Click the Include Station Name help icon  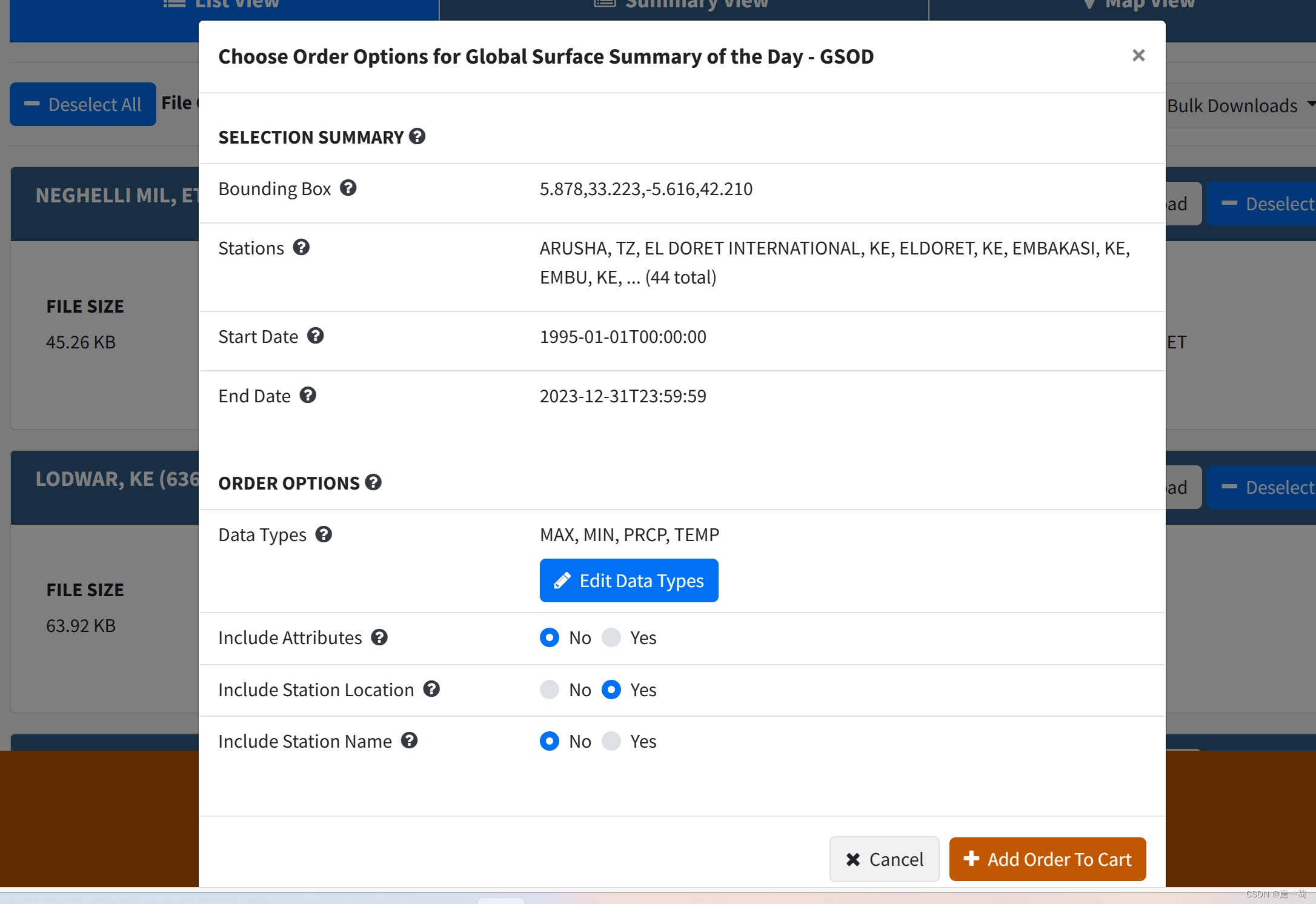pyautogui.click(x=410, y=740)
